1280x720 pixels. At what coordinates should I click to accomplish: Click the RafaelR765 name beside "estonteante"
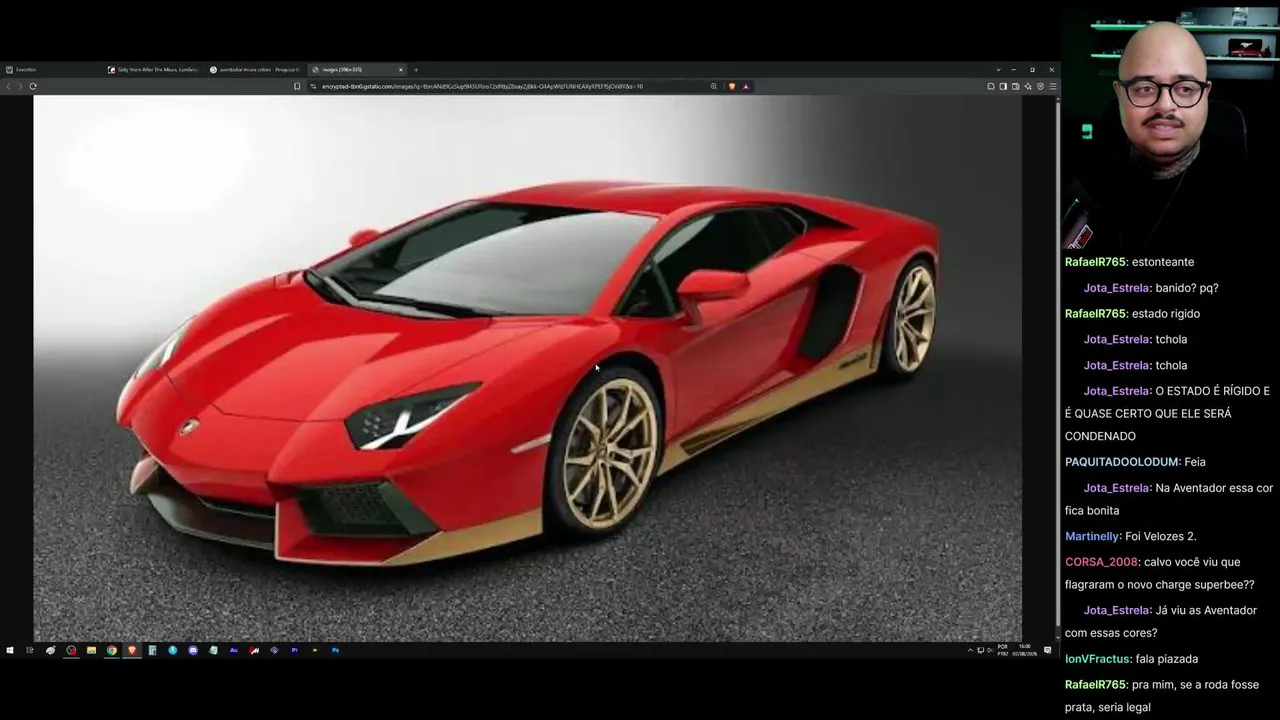pos(1095,262)
